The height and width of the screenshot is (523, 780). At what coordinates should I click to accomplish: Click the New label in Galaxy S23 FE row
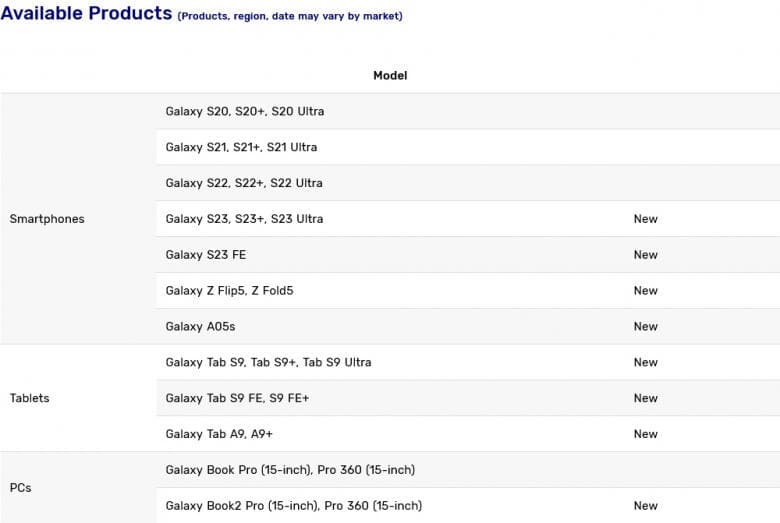(x=645, y=255)
